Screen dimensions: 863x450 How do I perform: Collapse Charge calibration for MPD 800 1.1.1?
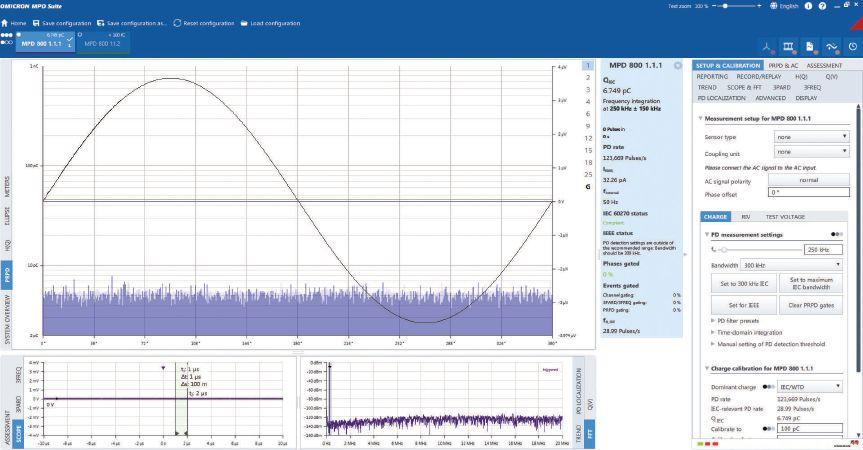tap(707, 369)
